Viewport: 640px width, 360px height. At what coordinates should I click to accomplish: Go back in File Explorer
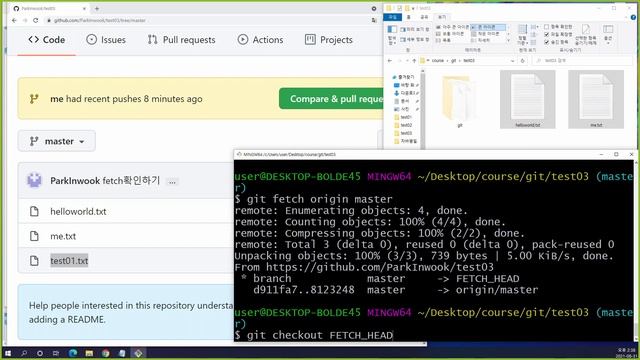(390, 60)
